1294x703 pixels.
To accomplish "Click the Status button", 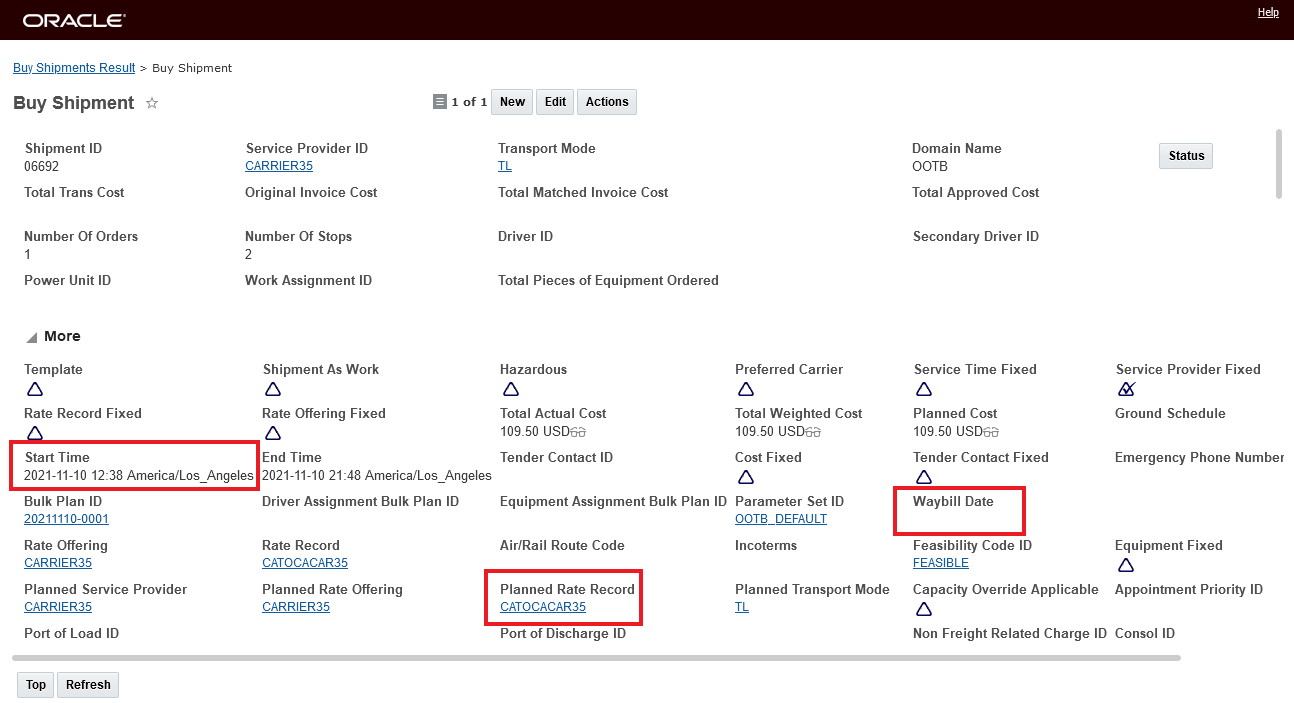I will coord(1186,156).
